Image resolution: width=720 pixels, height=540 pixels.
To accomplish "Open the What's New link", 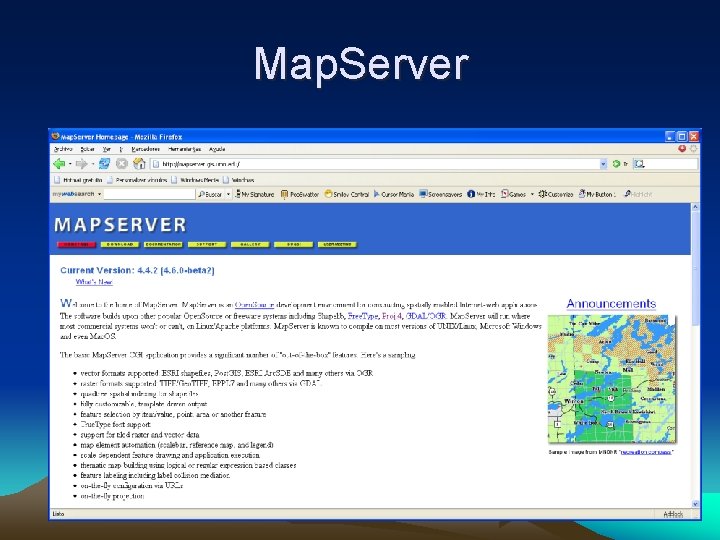I will coord(94,282).
